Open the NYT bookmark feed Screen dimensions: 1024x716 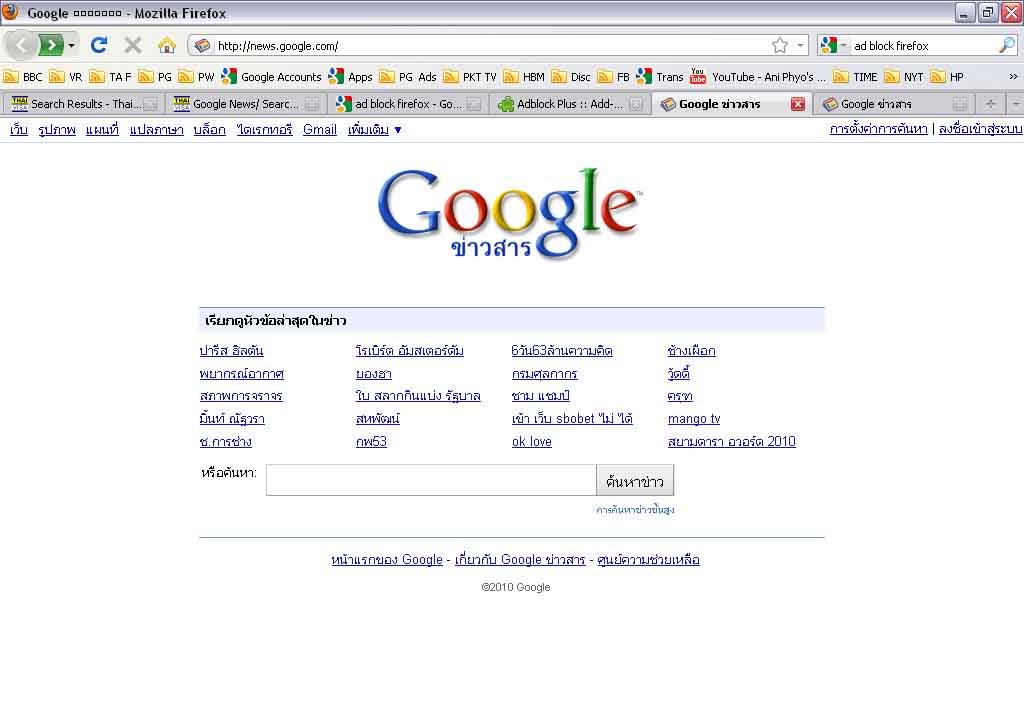(x=904, y=77)
